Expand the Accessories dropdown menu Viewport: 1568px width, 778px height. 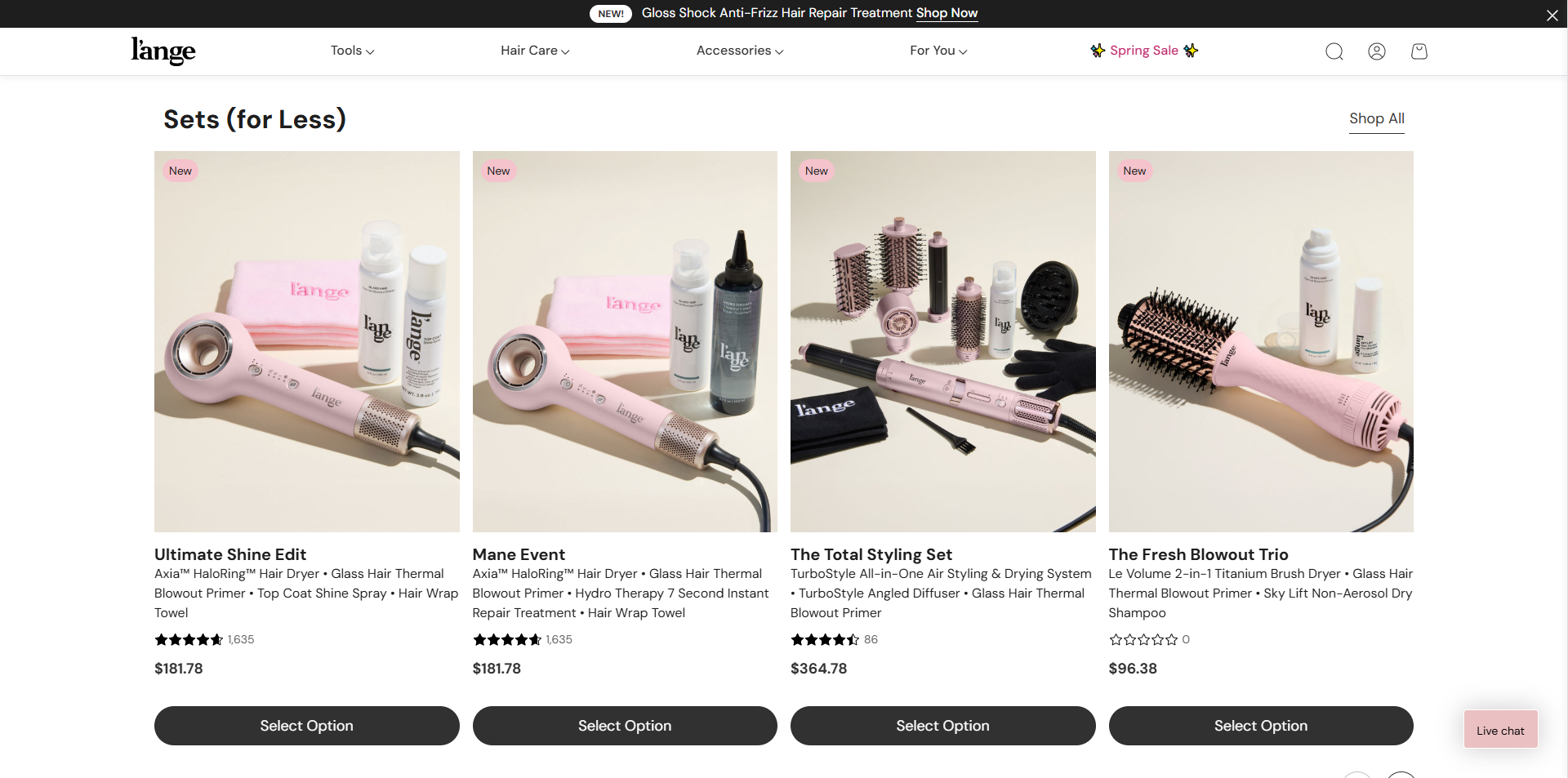tap(740, 51)
